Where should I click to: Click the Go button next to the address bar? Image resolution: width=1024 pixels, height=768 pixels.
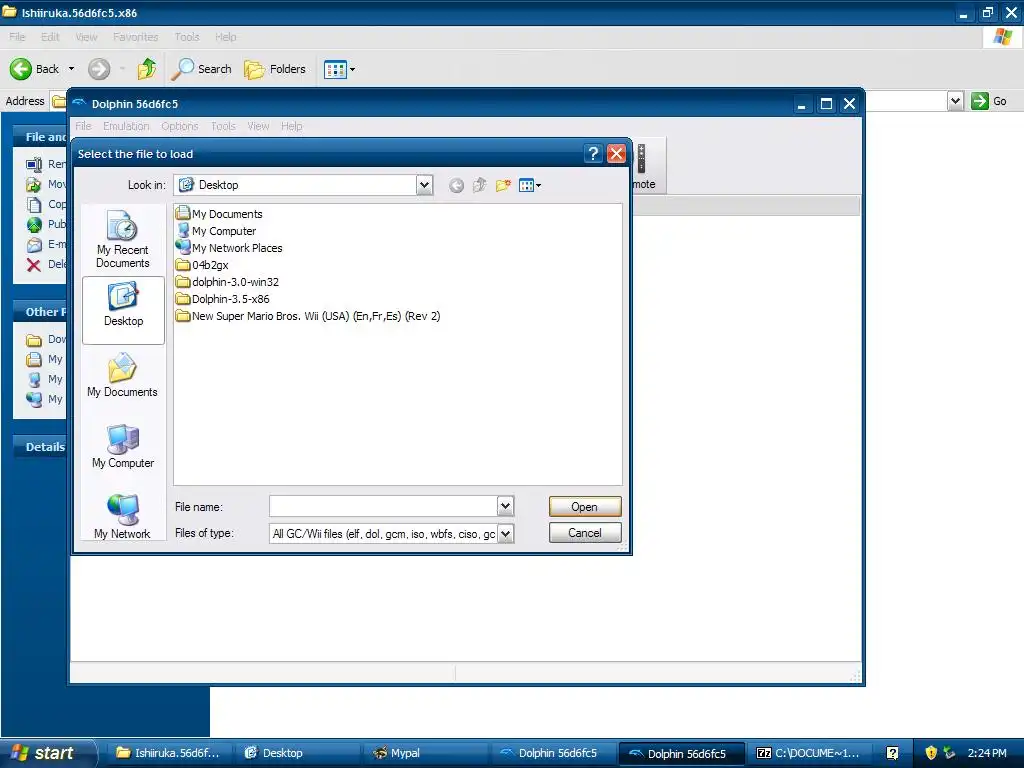(x=988, y=101)
